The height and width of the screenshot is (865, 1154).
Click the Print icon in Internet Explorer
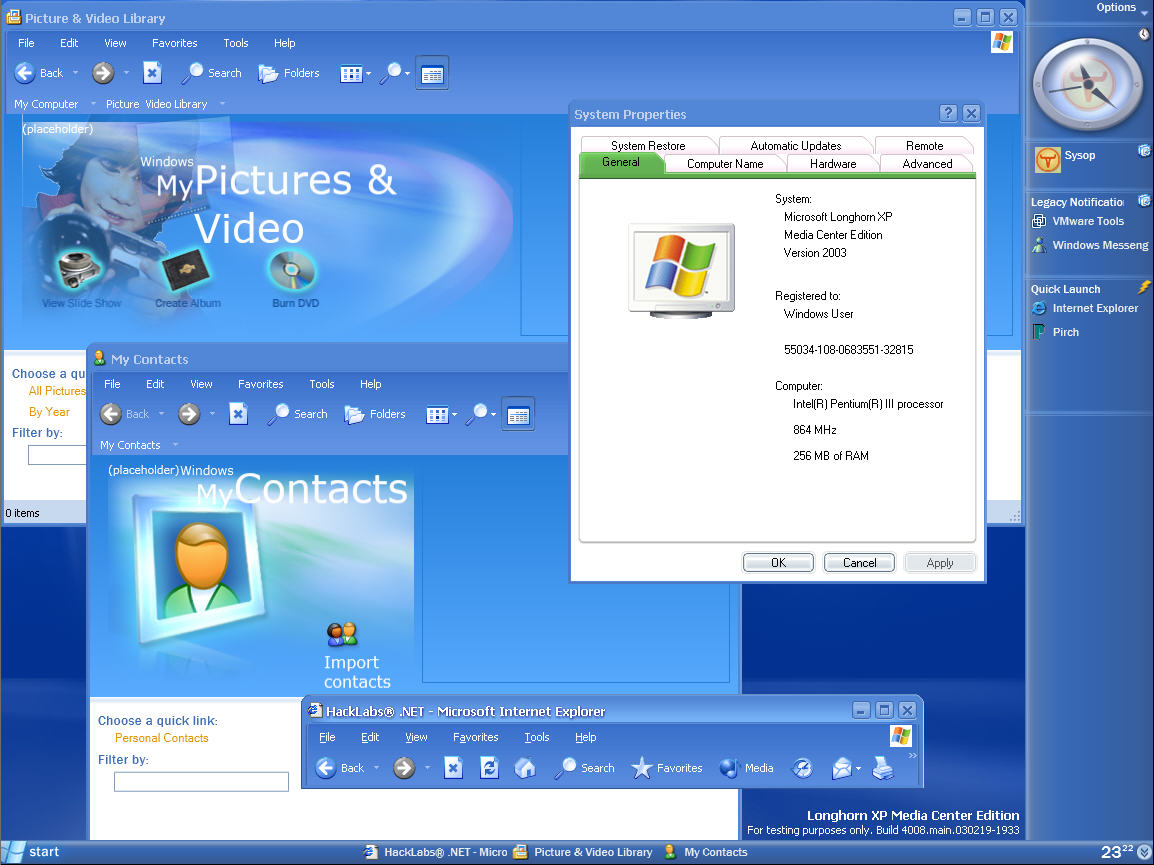(882, 768)
